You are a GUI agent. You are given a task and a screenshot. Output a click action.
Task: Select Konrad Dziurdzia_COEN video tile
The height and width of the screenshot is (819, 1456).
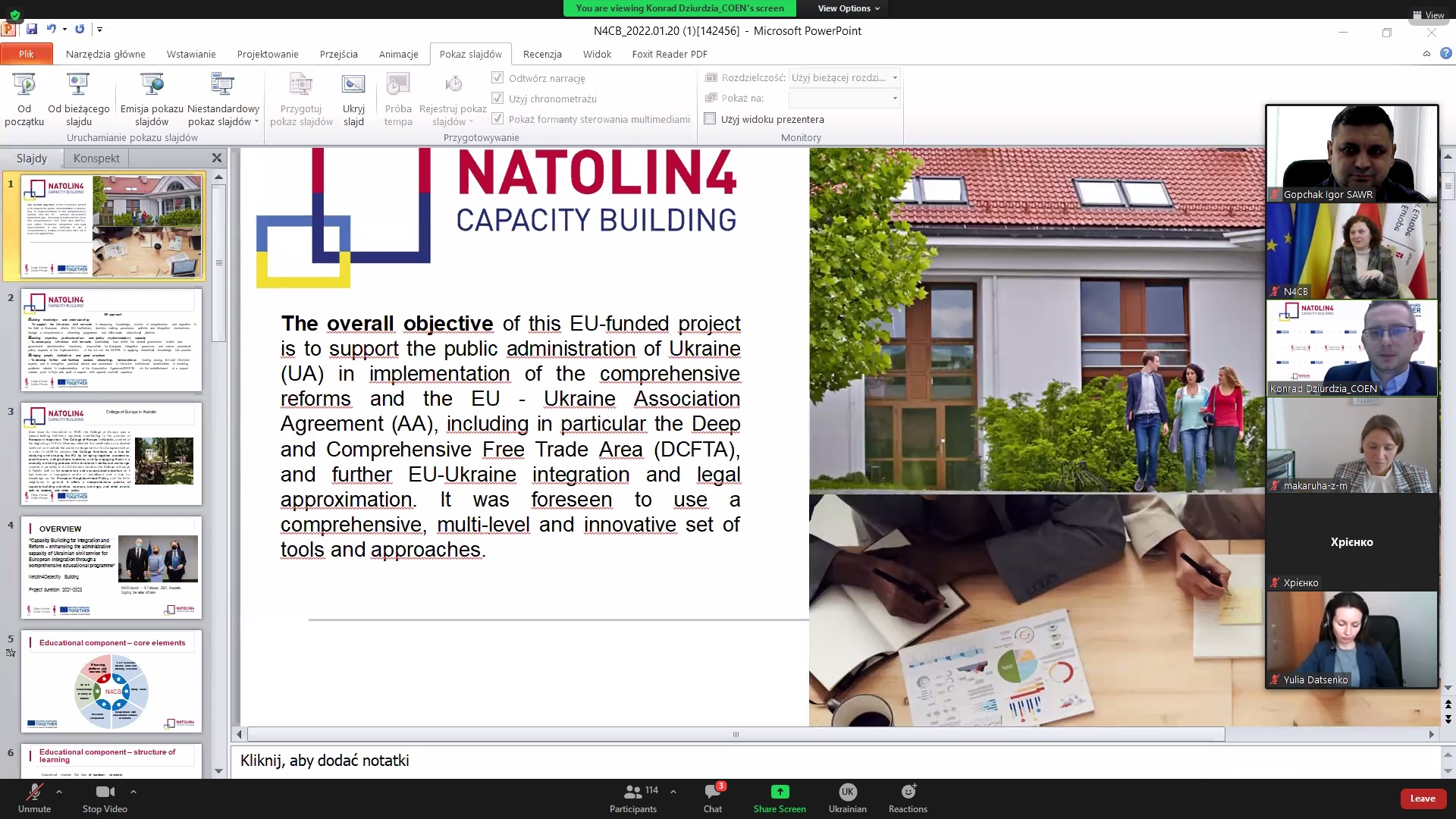[1351, 347]
